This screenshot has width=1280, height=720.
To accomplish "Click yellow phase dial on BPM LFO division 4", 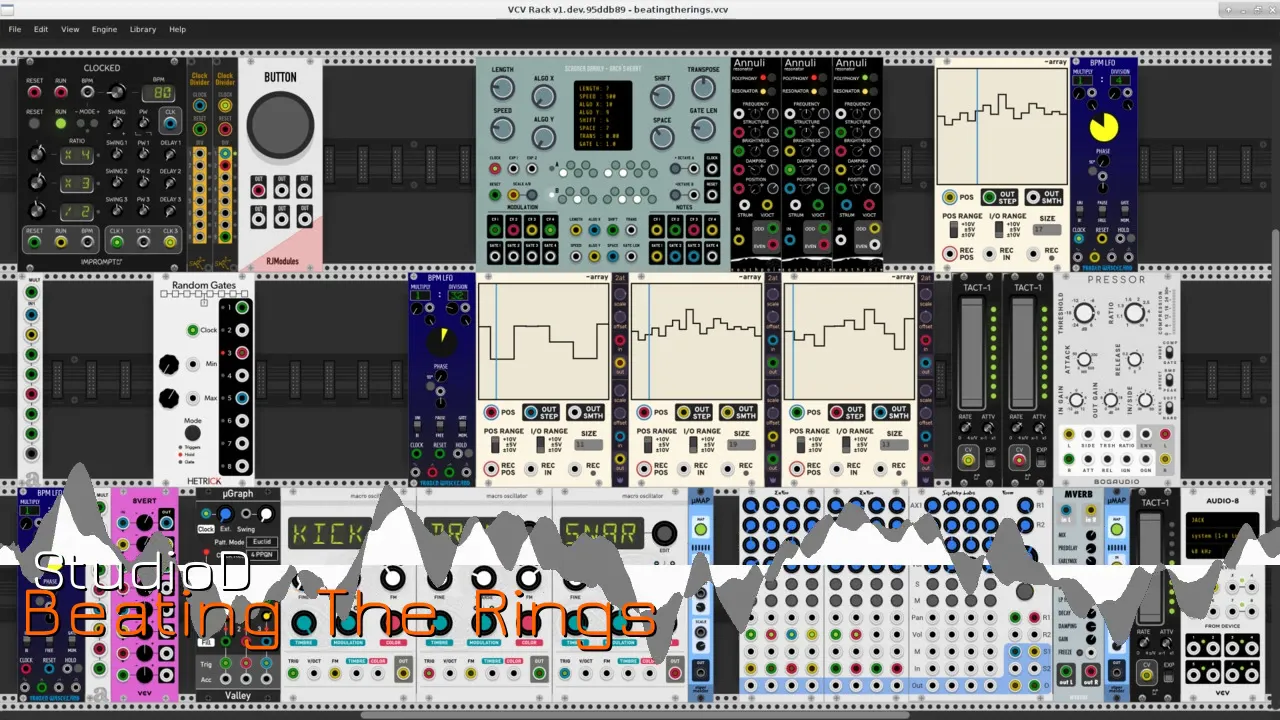I will (1103, 127).
